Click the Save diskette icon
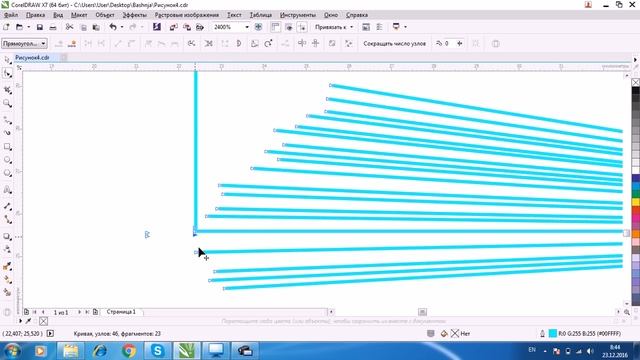The height and width of the screenshot is (360, 640). point(40,27)
